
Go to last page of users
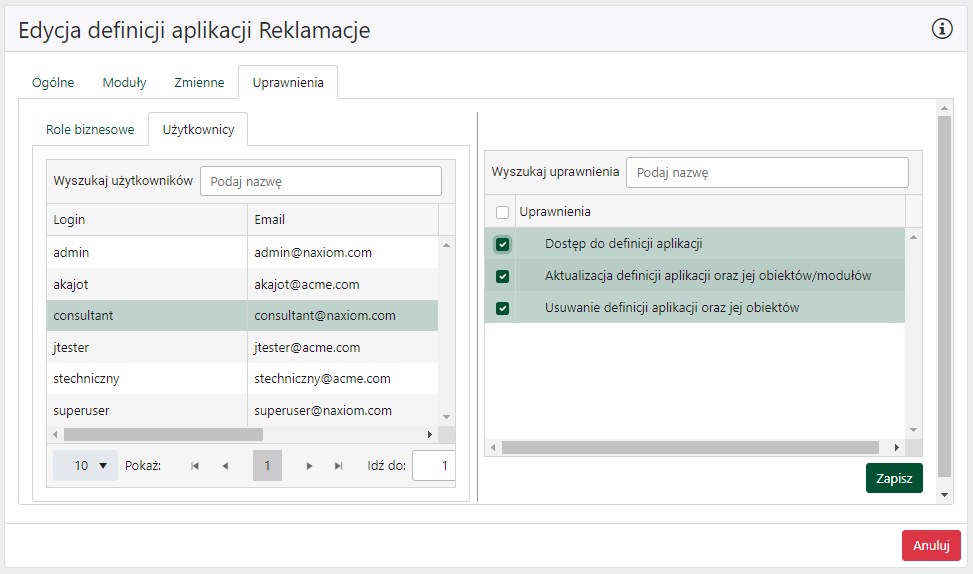coord(338,466)
